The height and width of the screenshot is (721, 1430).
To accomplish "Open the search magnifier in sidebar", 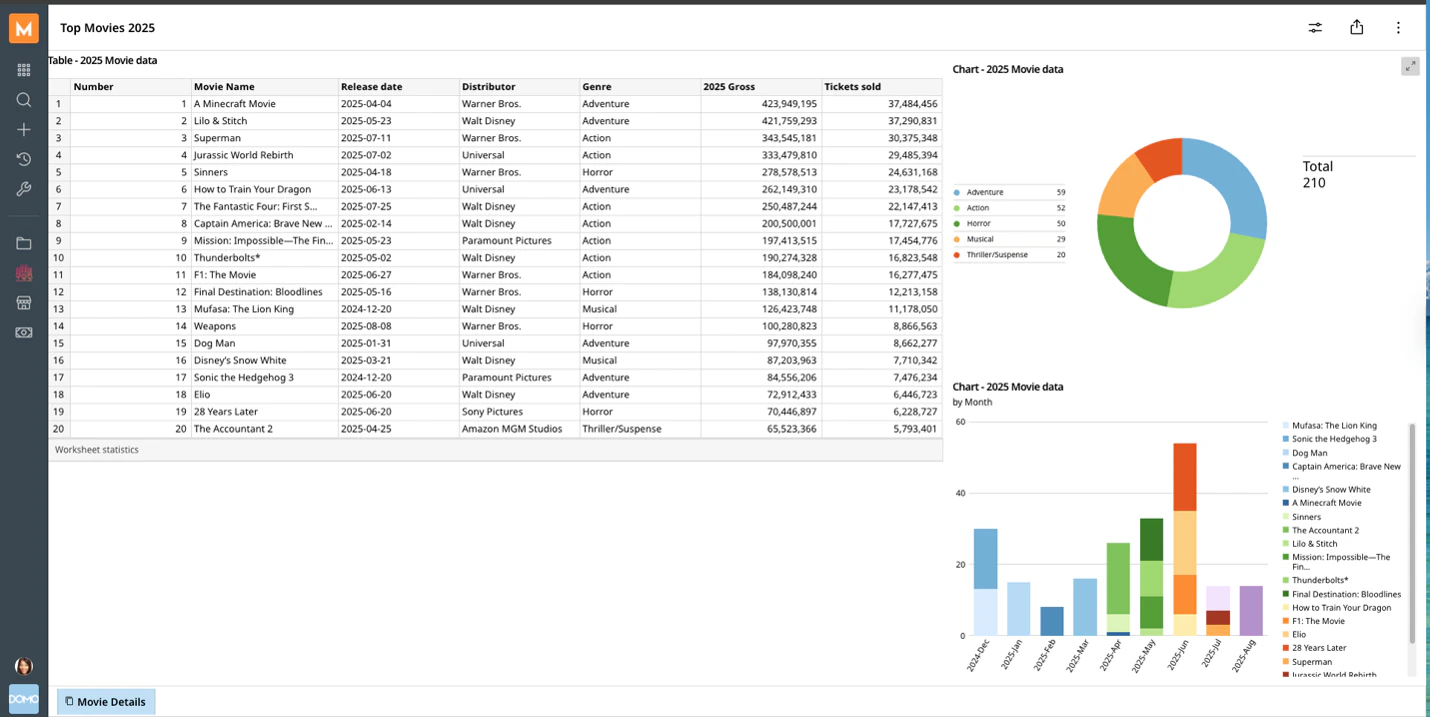I will 24,100.
